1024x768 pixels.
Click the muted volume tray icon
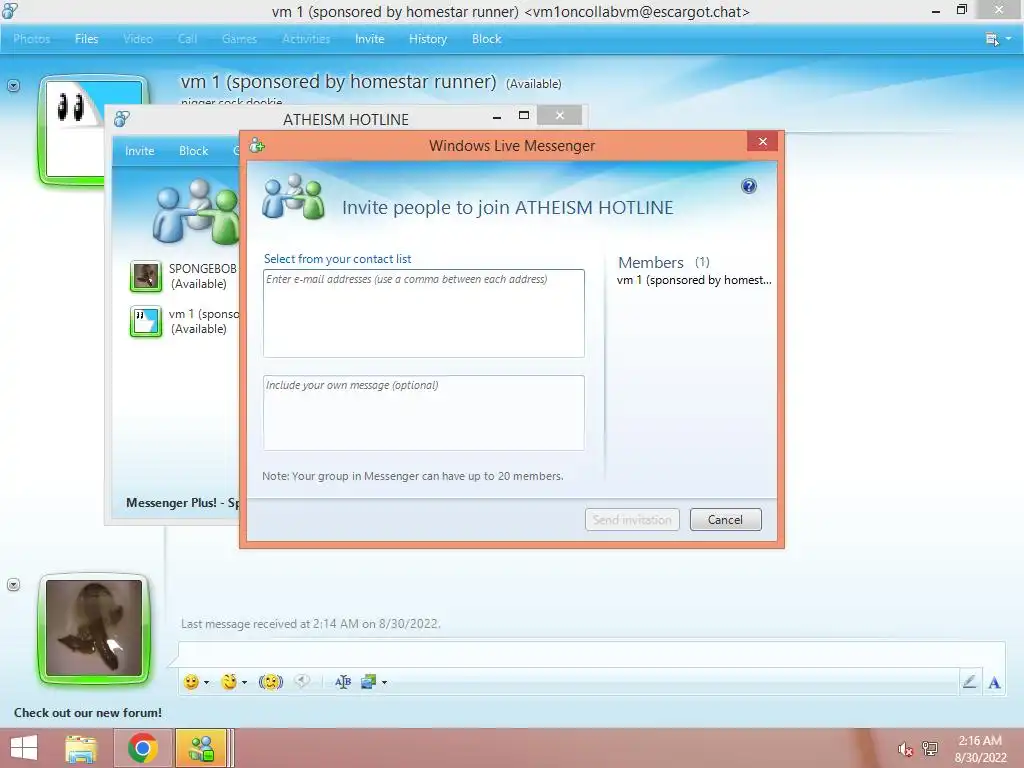[x=905, y=749]
